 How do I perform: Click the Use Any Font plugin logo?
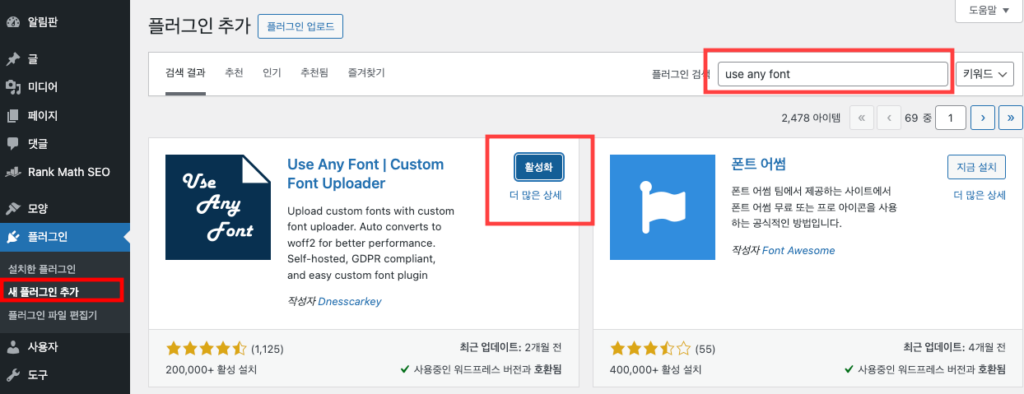tap(218, 207)
